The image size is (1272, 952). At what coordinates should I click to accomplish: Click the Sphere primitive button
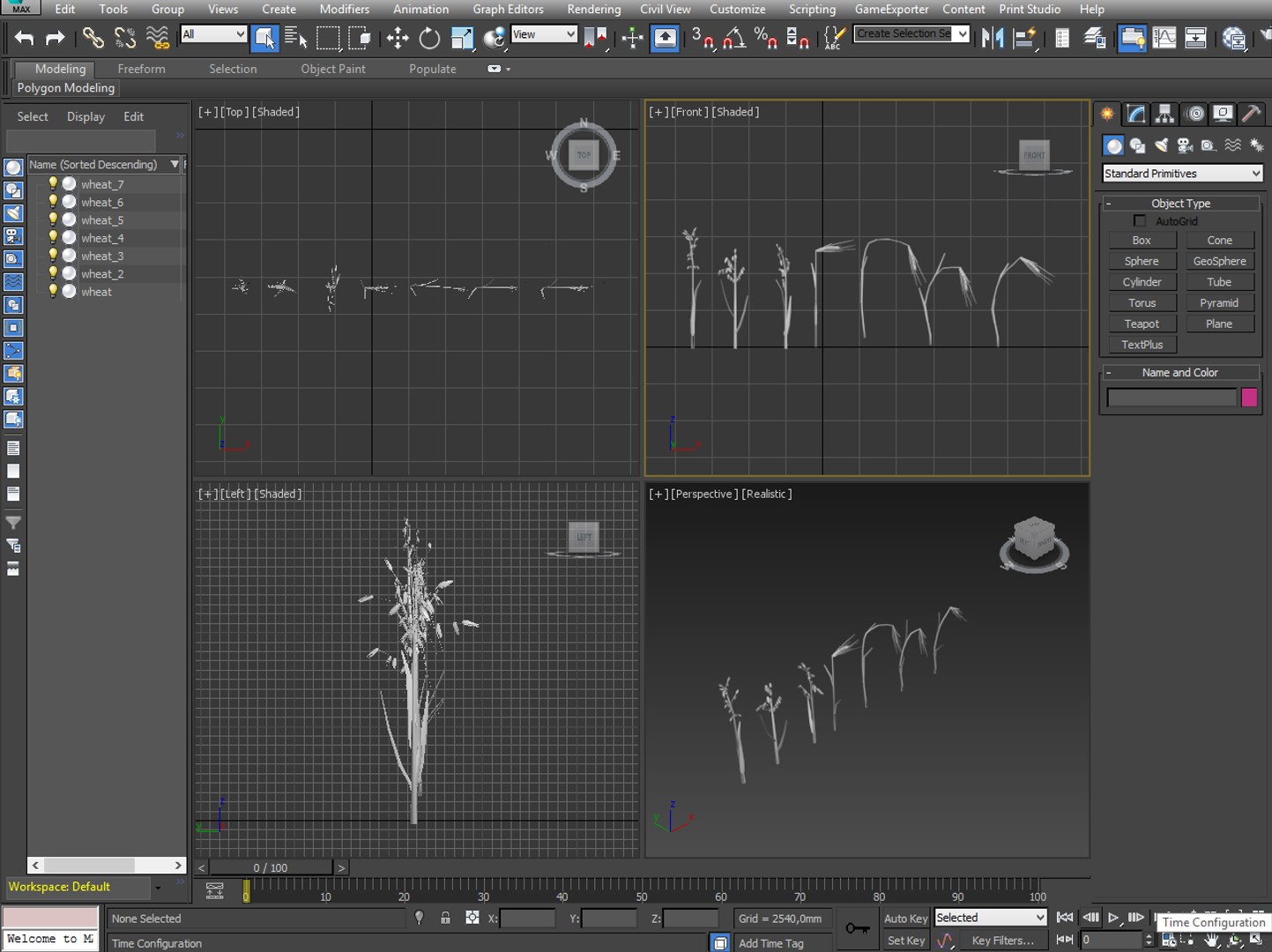(x=1142, y=261)
